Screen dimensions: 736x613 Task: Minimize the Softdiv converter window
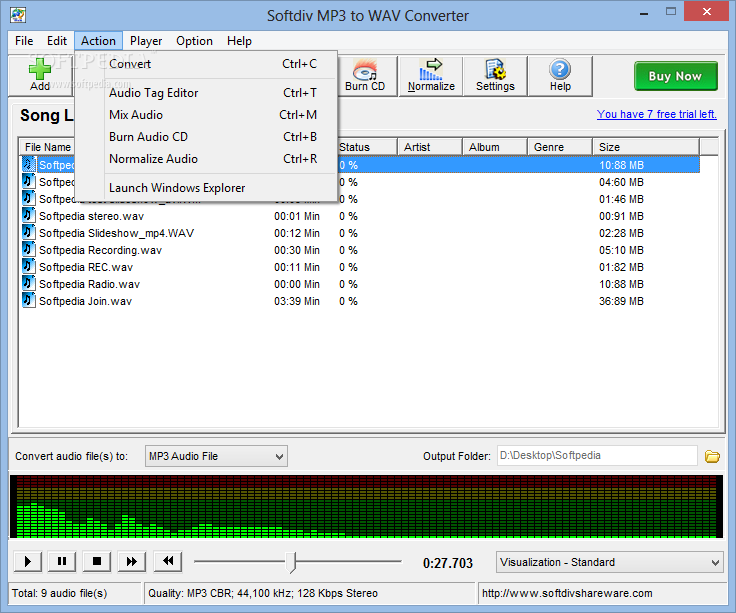point(644,13)
